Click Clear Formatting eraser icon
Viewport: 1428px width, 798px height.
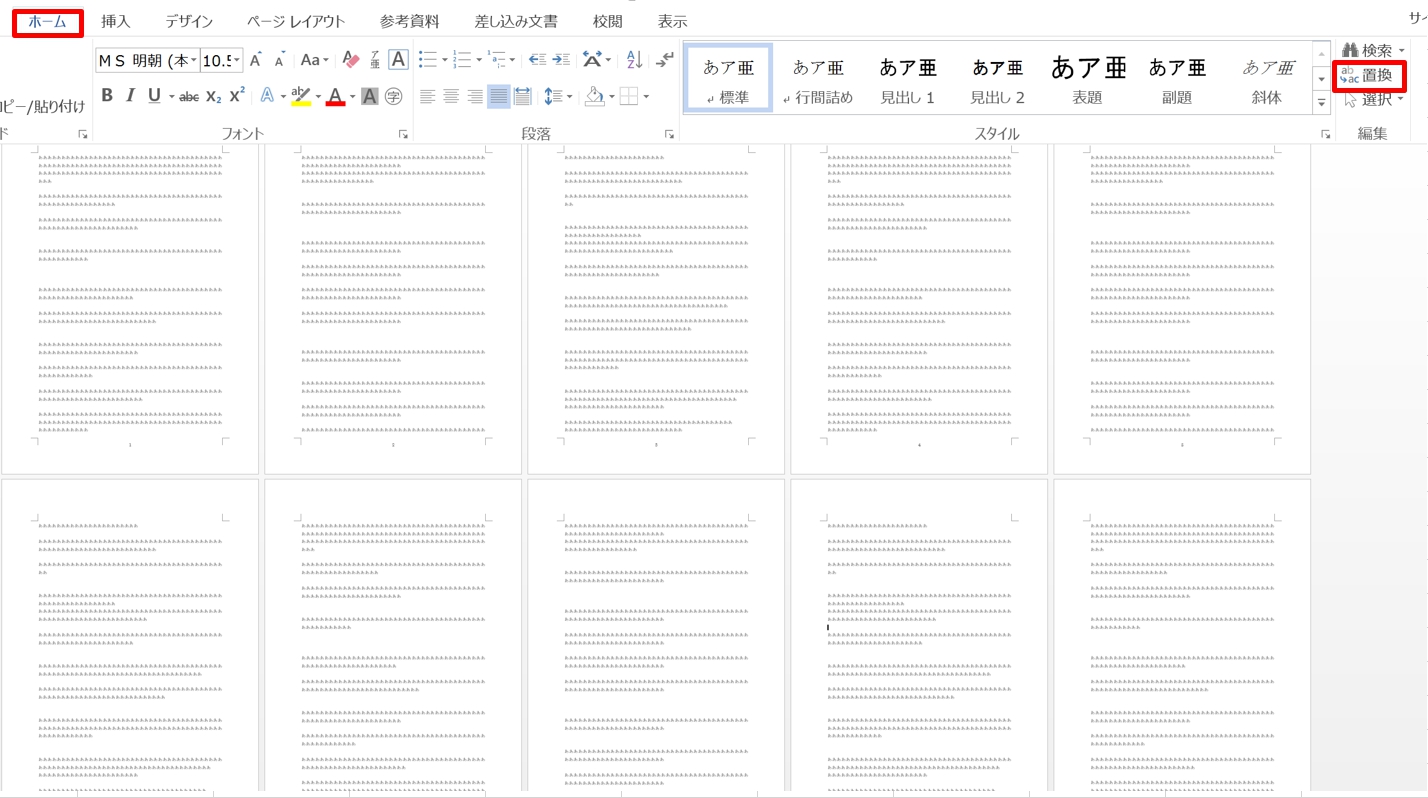350,60
